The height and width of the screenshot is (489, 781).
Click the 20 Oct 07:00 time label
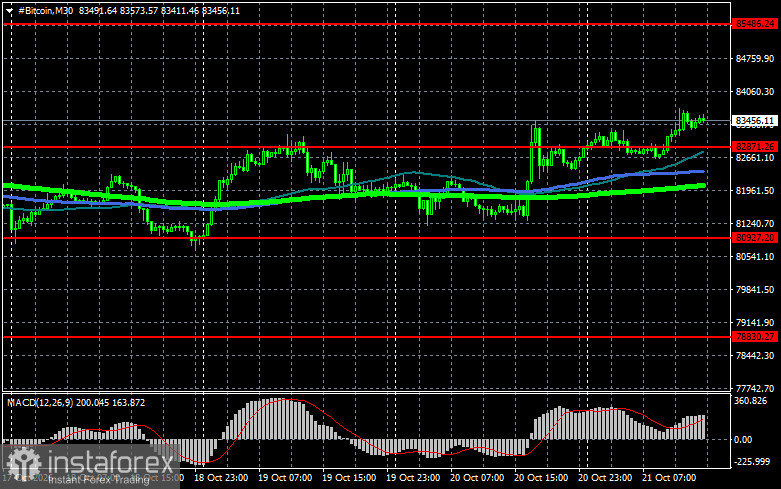tap(477, 478)
